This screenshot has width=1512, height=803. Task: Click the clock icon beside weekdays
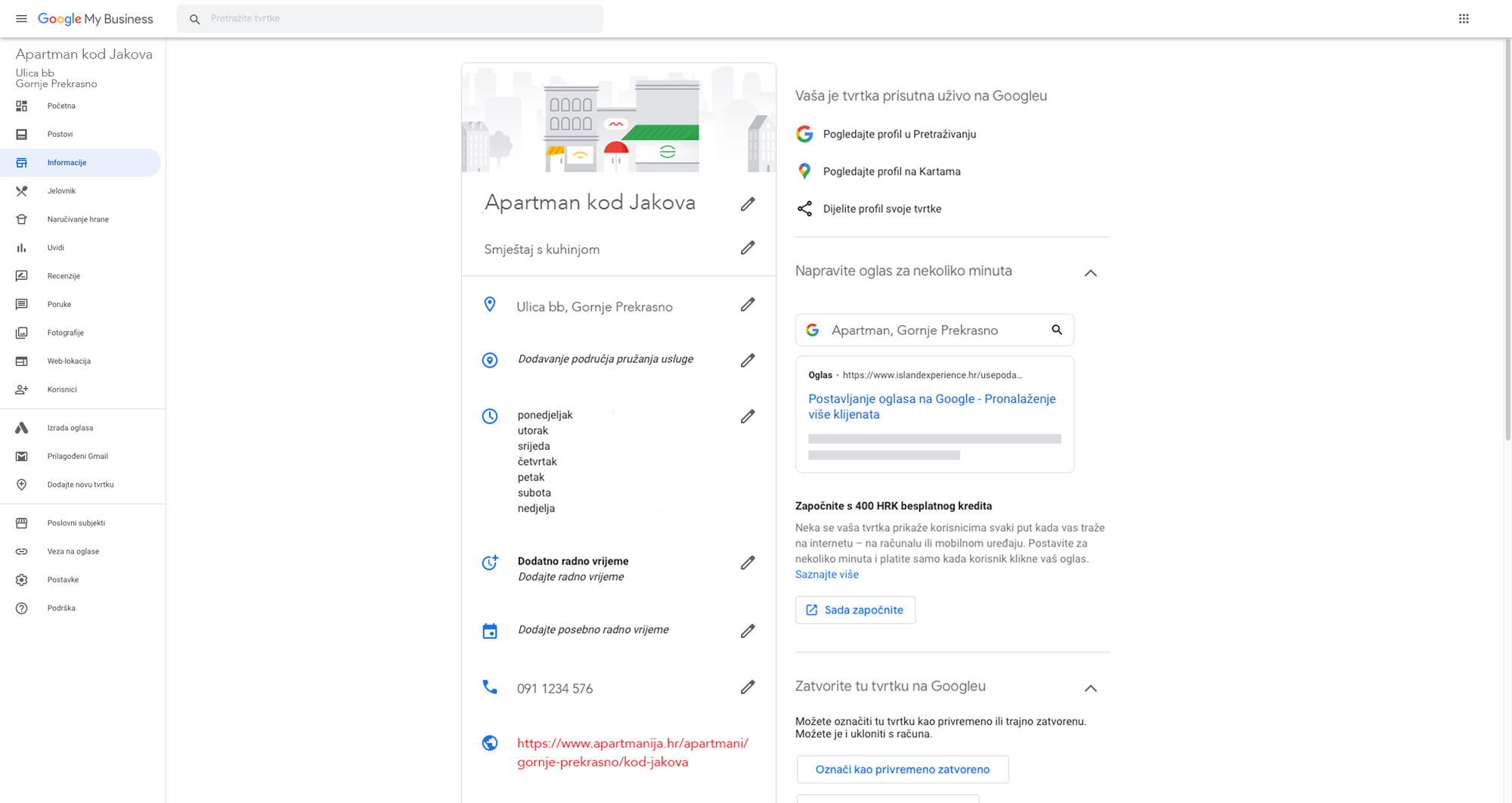(490, 417)
